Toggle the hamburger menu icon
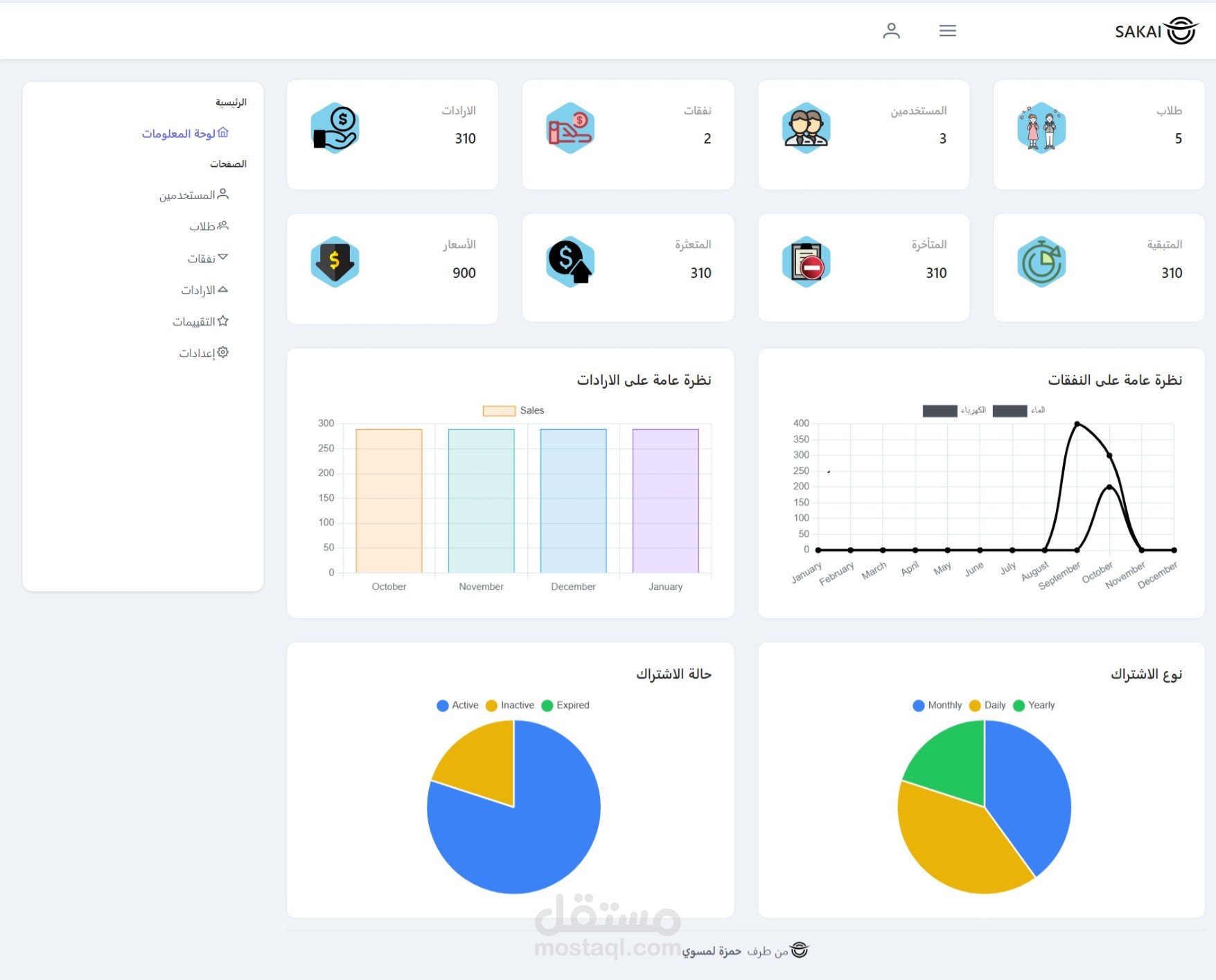Viewport: 1216px width, 980px height. [947, 30]
